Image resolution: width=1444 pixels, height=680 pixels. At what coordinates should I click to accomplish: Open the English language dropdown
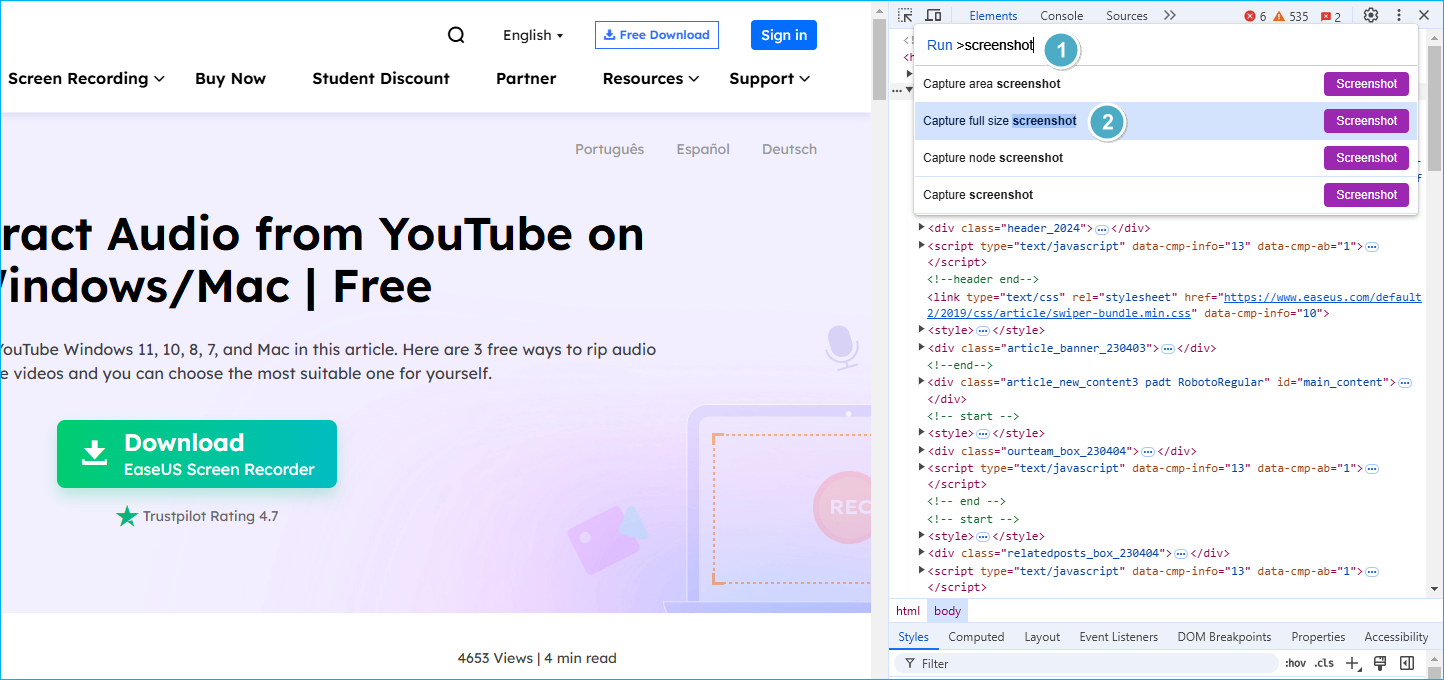[533, 35]
